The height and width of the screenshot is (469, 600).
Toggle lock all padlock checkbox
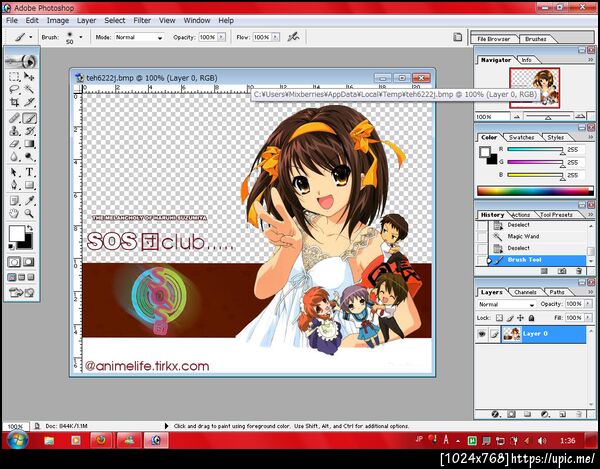pyautogui.click(x=531, y=318)
